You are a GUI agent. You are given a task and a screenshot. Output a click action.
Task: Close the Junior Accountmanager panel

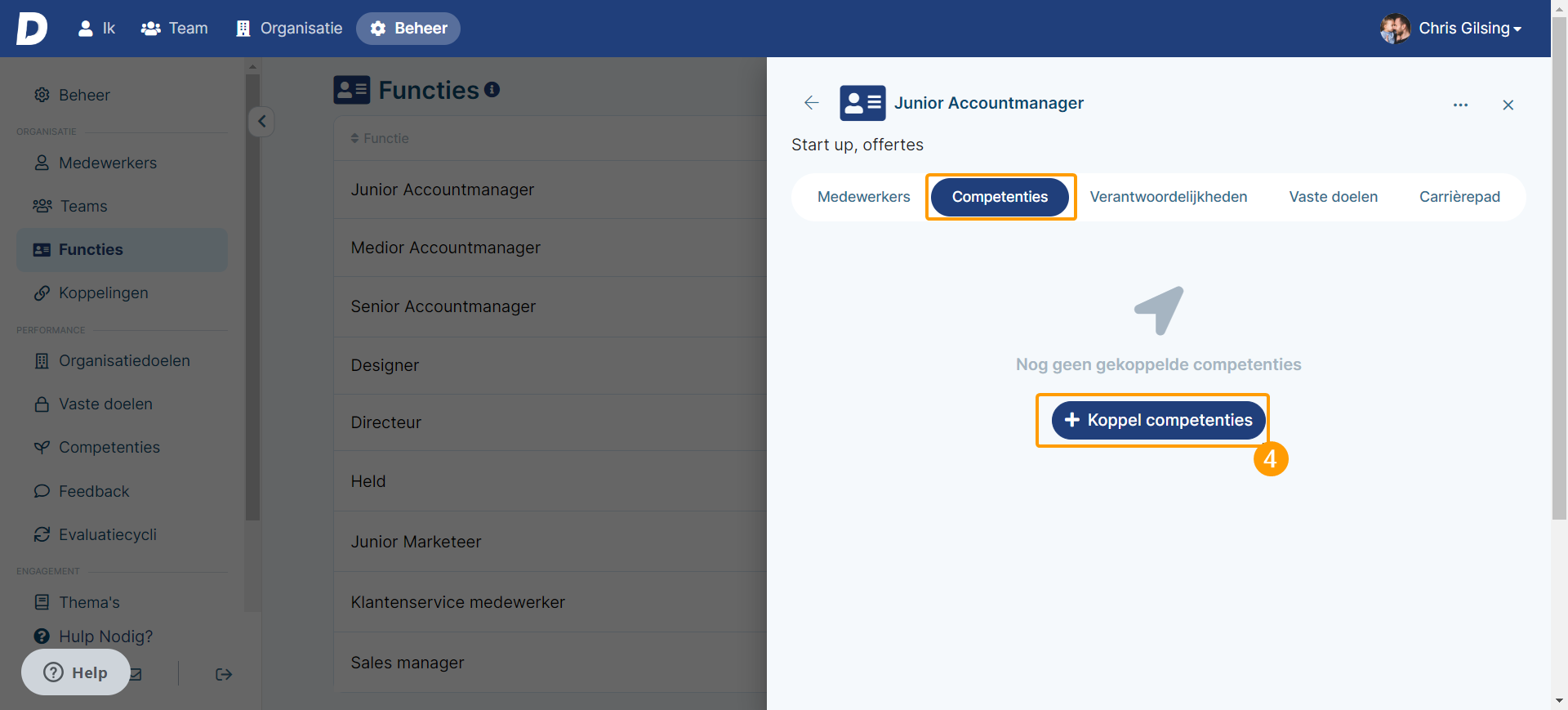(1508, 105)
